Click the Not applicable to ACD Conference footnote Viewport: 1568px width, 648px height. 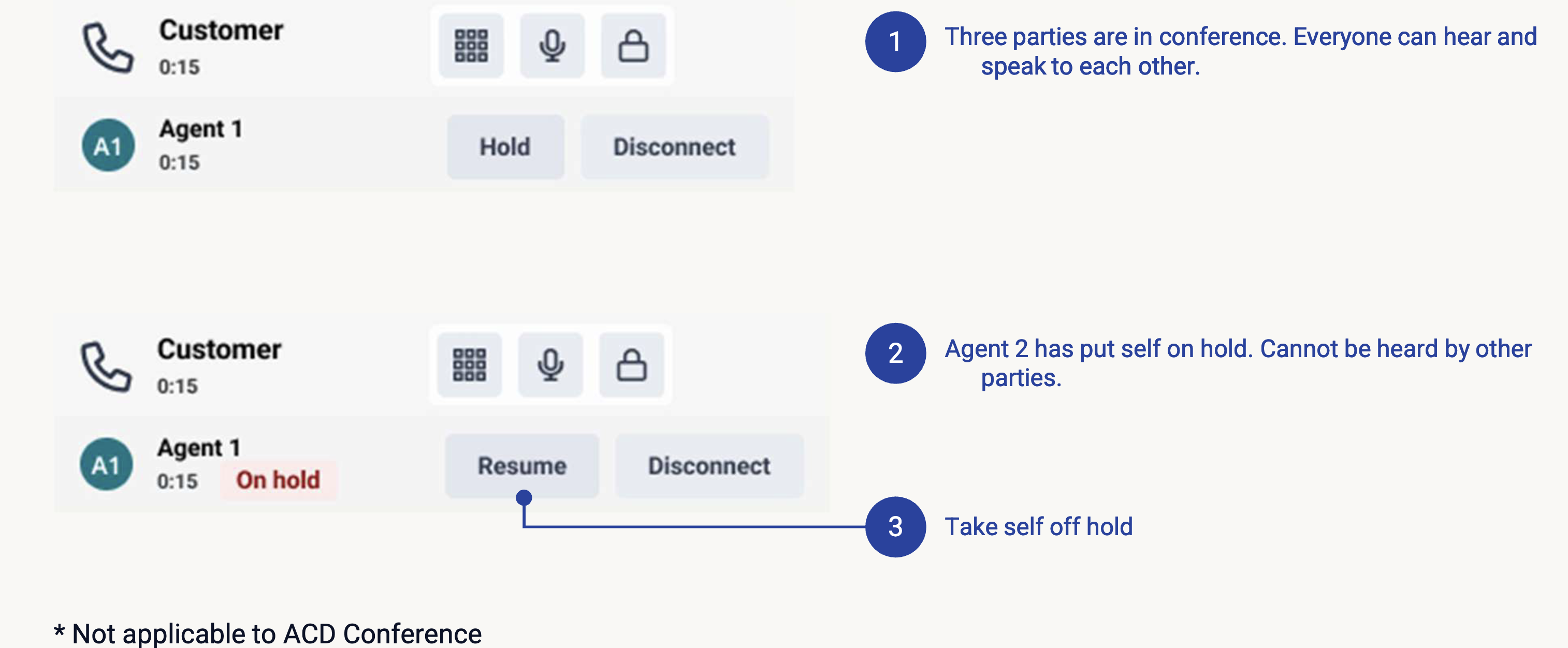point(268,634)
